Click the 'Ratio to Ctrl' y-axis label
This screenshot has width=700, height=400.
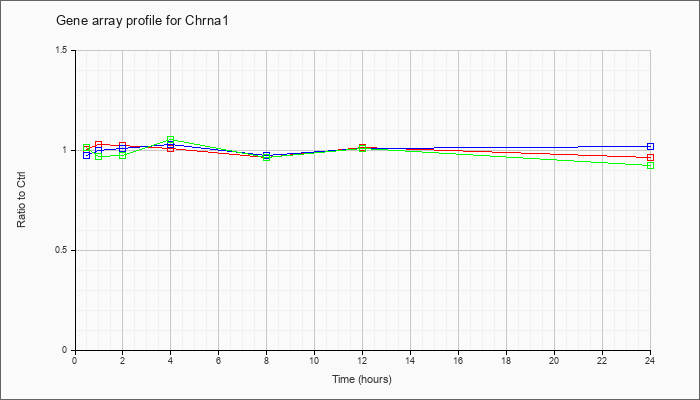pos(21,200)
